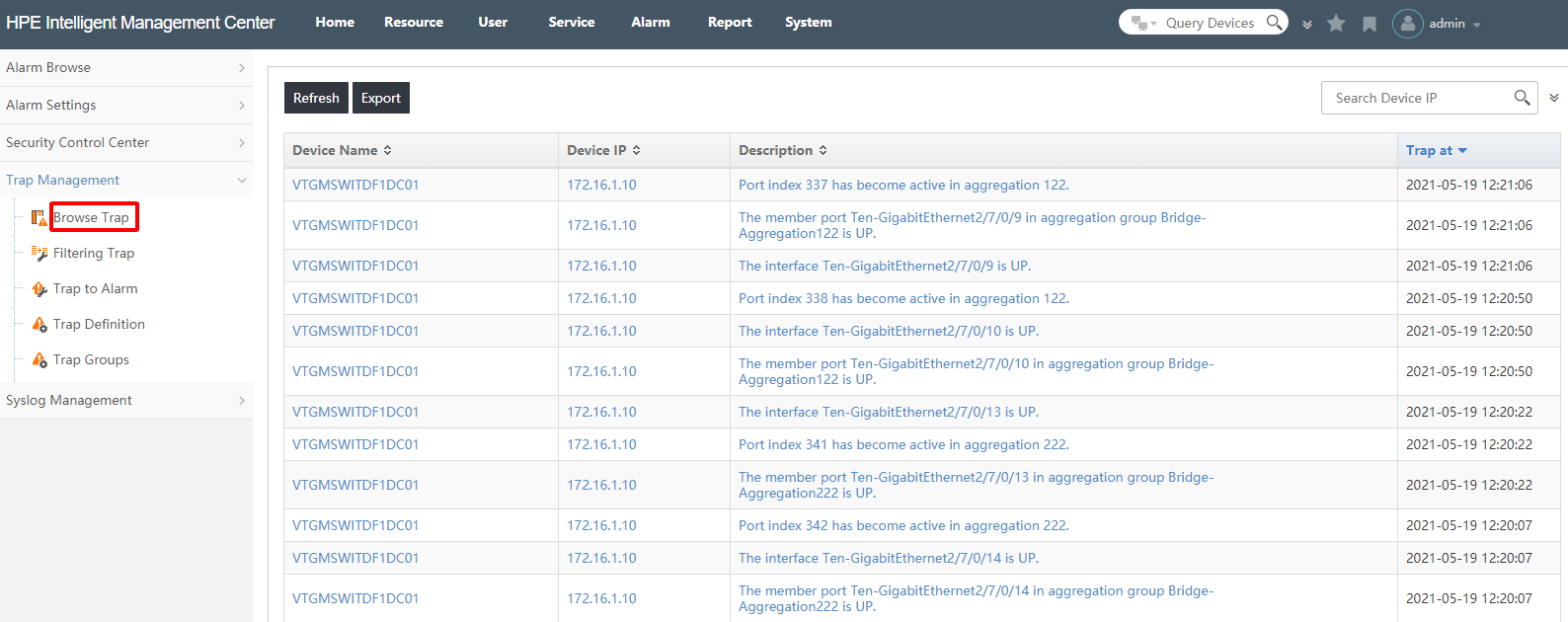
Task: Sort by Device IP column arrows
Action: pos(636,150)
